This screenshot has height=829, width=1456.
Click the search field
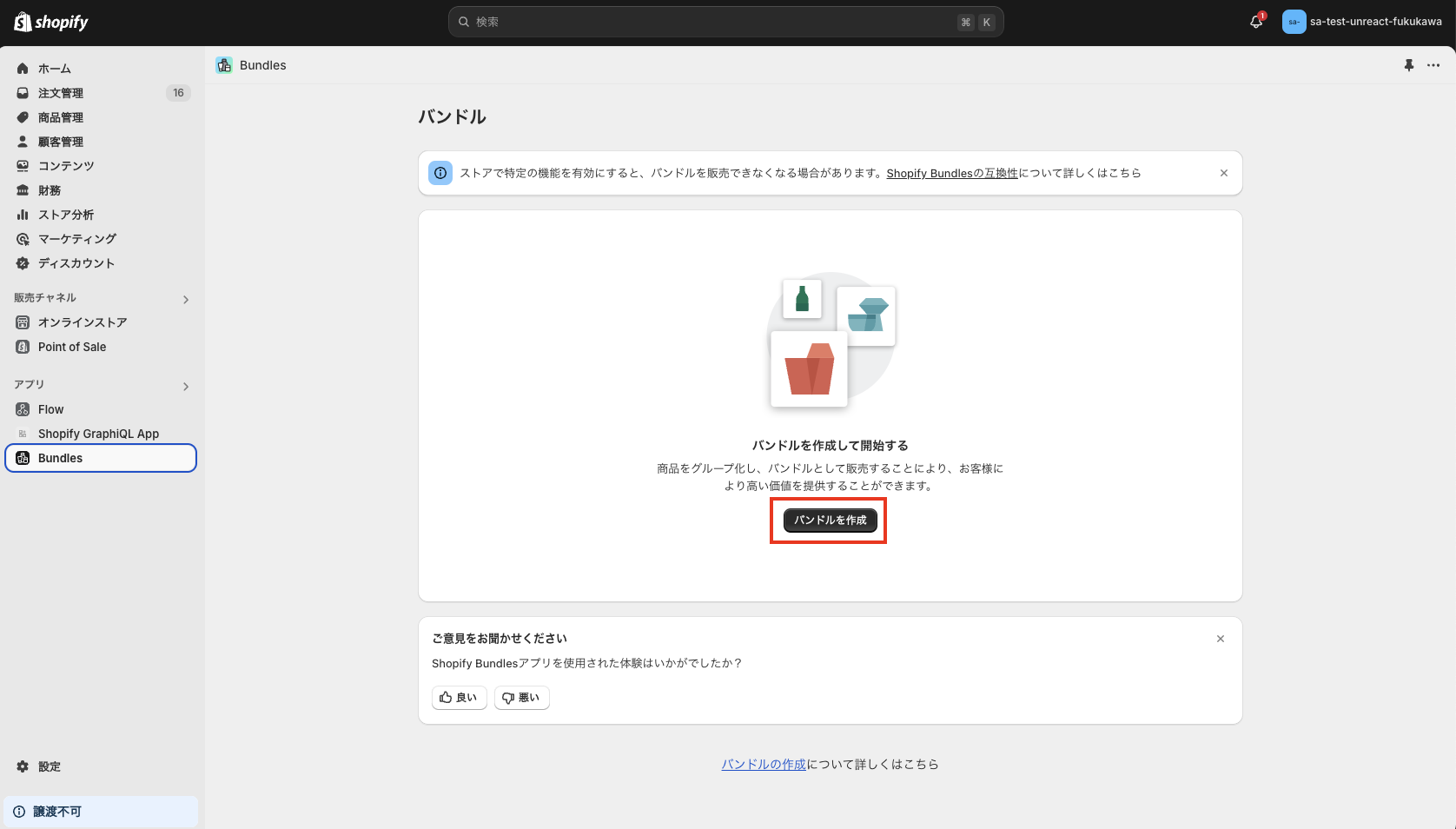(x=725, y=22)
